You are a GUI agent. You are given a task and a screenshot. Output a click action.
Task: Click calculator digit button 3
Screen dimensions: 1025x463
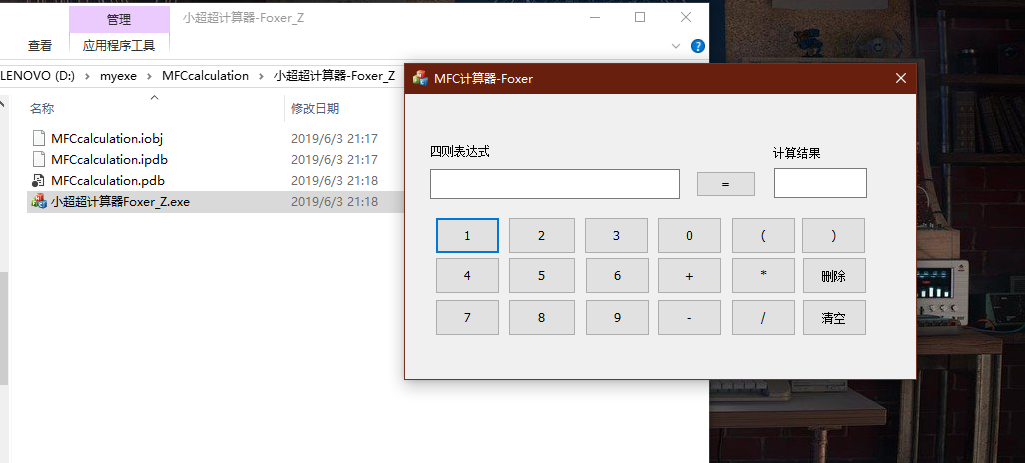pos(616,235)
